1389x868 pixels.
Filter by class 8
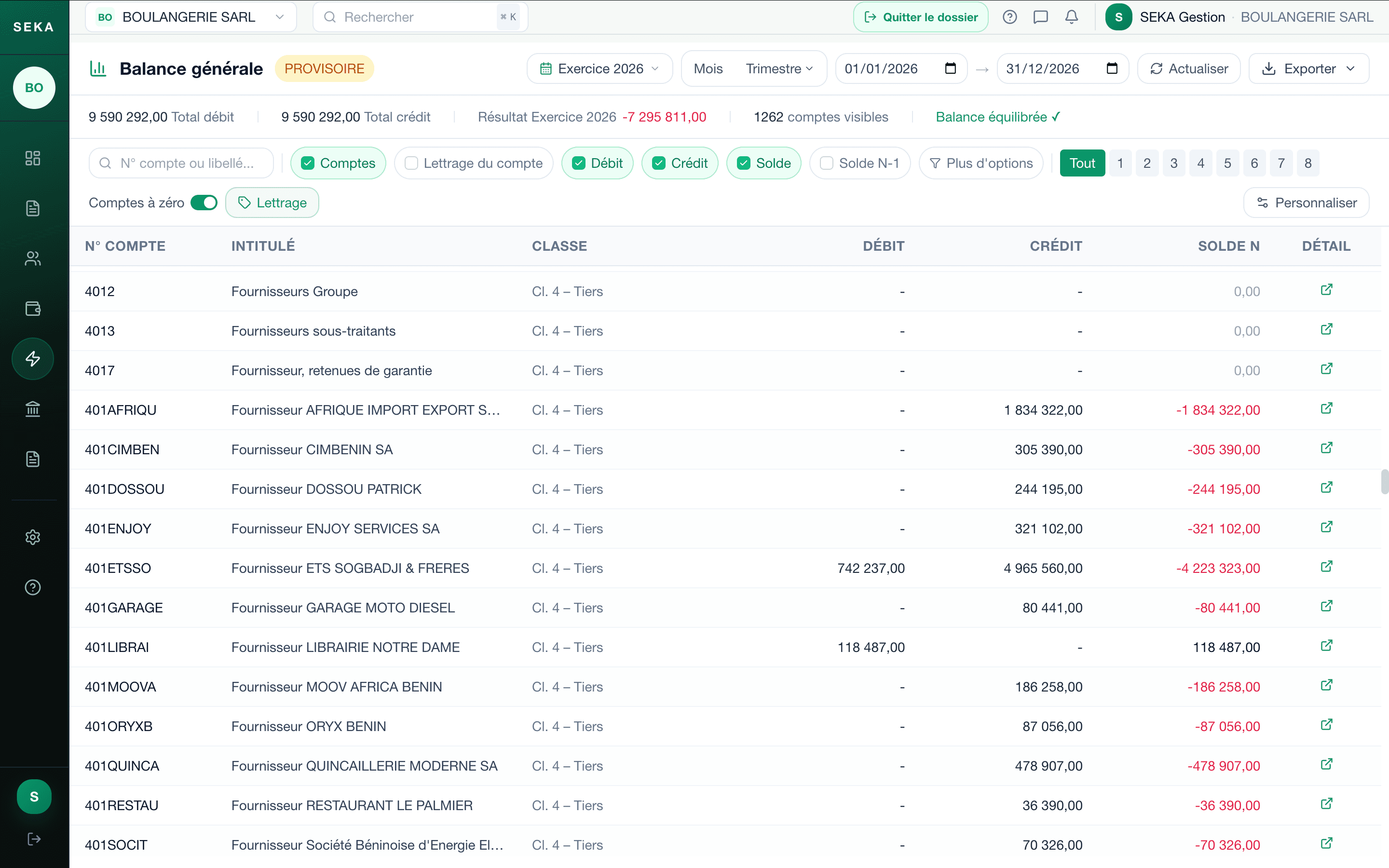tap(1308, 163)
